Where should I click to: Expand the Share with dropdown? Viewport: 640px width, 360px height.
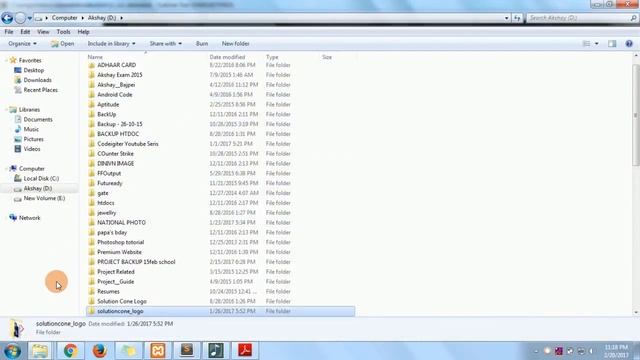coord(165,44)
